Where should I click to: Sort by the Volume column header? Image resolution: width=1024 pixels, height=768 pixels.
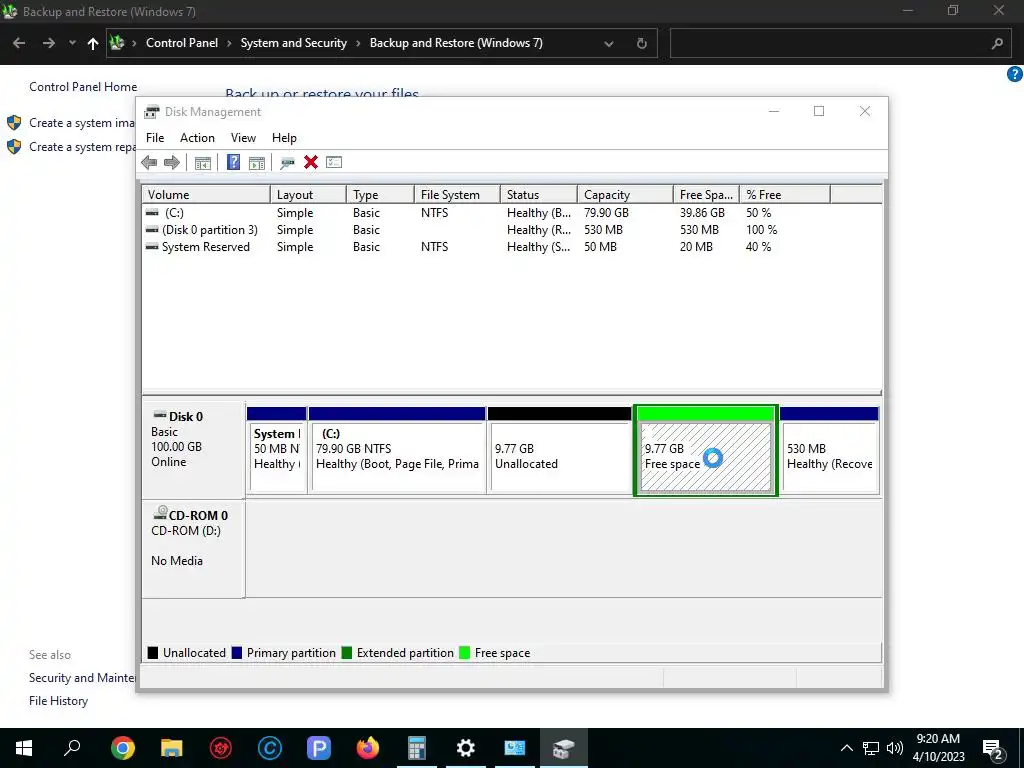(x=206, y=195)
